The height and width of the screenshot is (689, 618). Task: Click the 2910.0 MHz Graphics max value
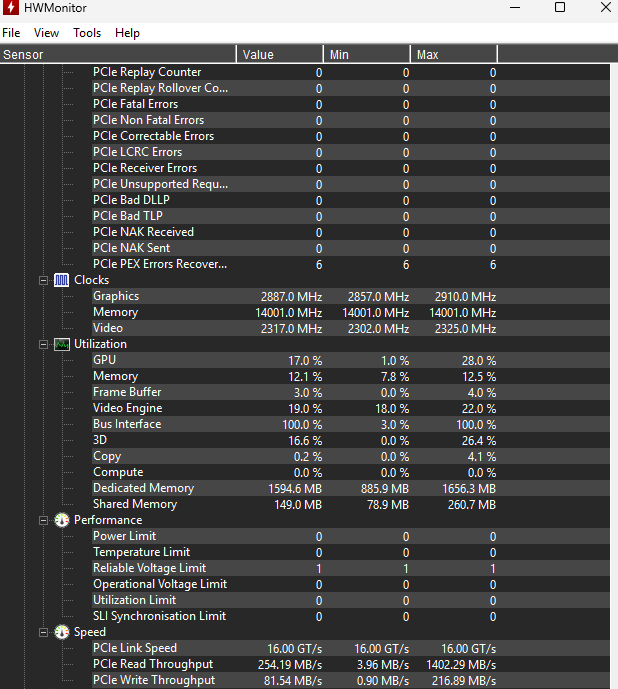pyautogui.click(x=465, y=297)
